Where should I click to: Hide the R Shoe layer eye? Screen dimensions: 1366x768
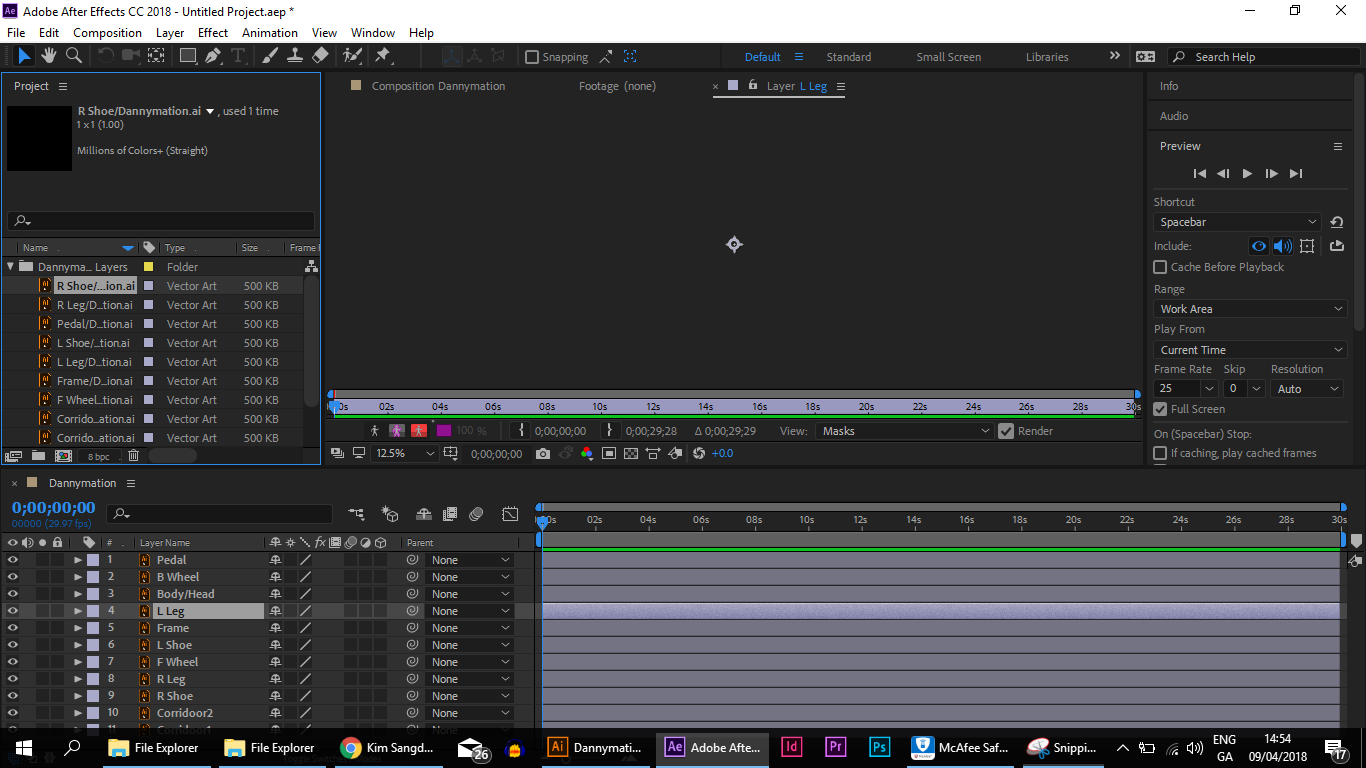[13, 696]
